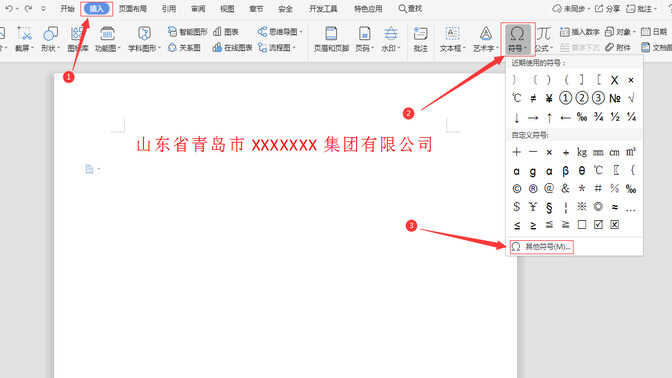Insert the → right arrow symbol
The height and width of the screenshot is (378, 672).
pos(533,117)
